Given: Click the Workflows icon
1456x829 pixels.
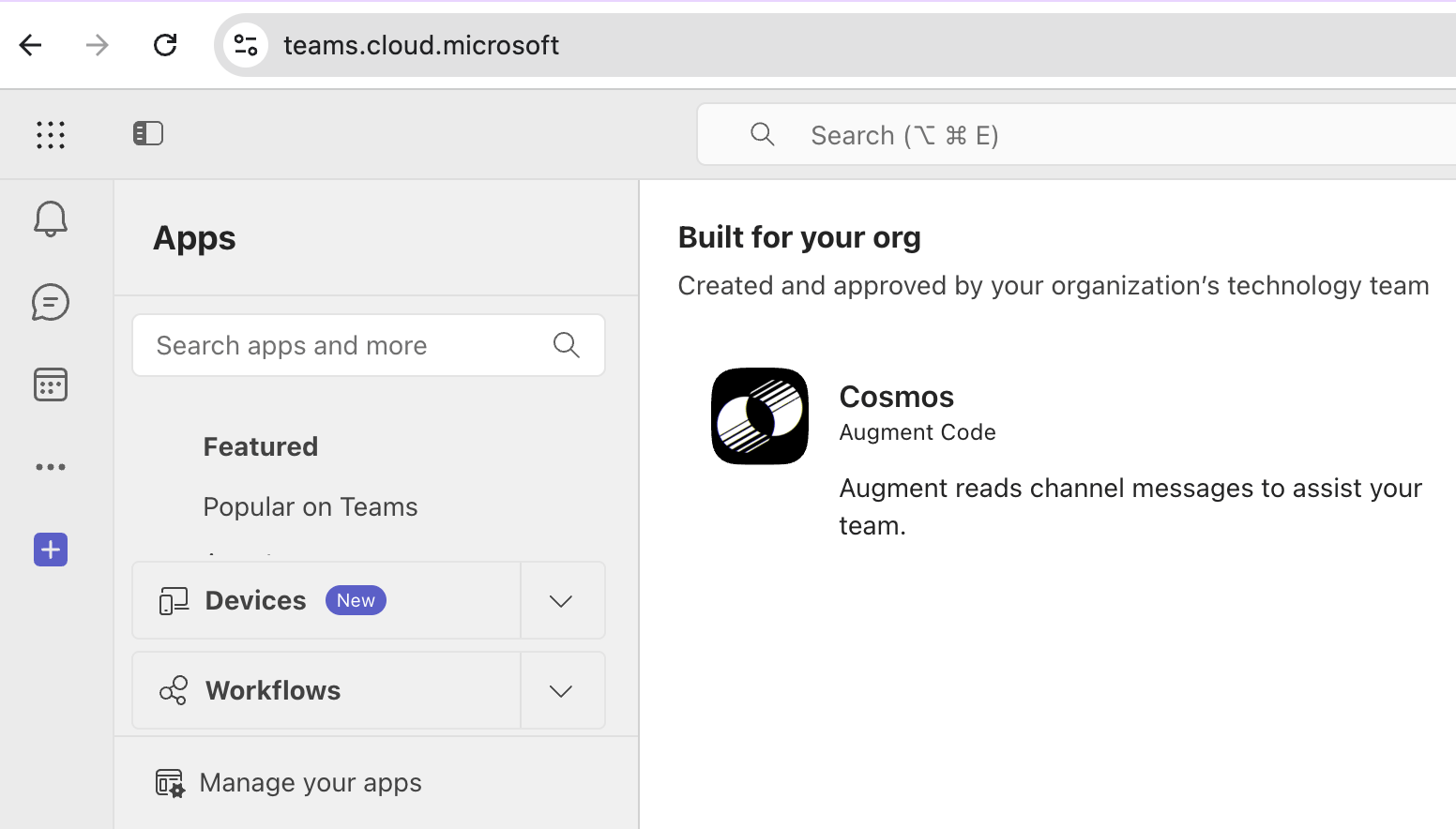Looking at the screenshot, I should [174, 691].
